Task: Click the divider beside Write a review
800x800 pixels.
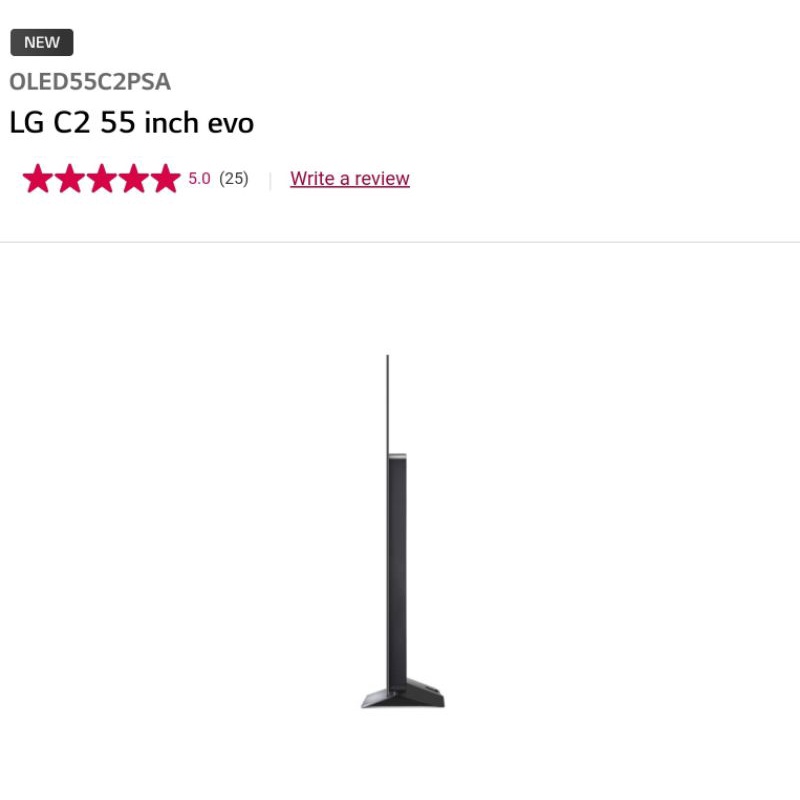Action: click(270, 181)
